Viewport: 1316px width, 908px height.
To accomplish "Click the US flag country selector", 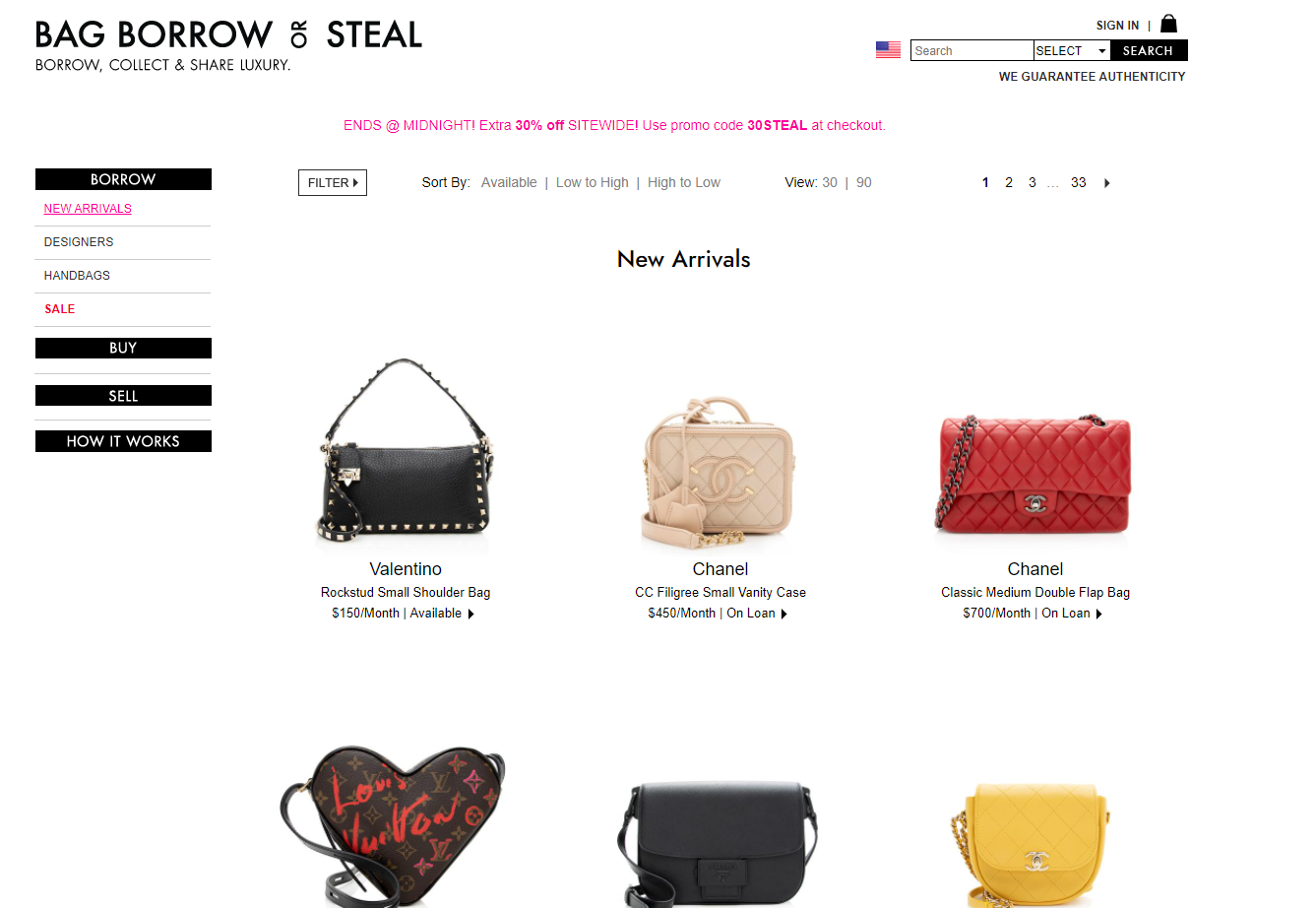I will tap(888, 50).
